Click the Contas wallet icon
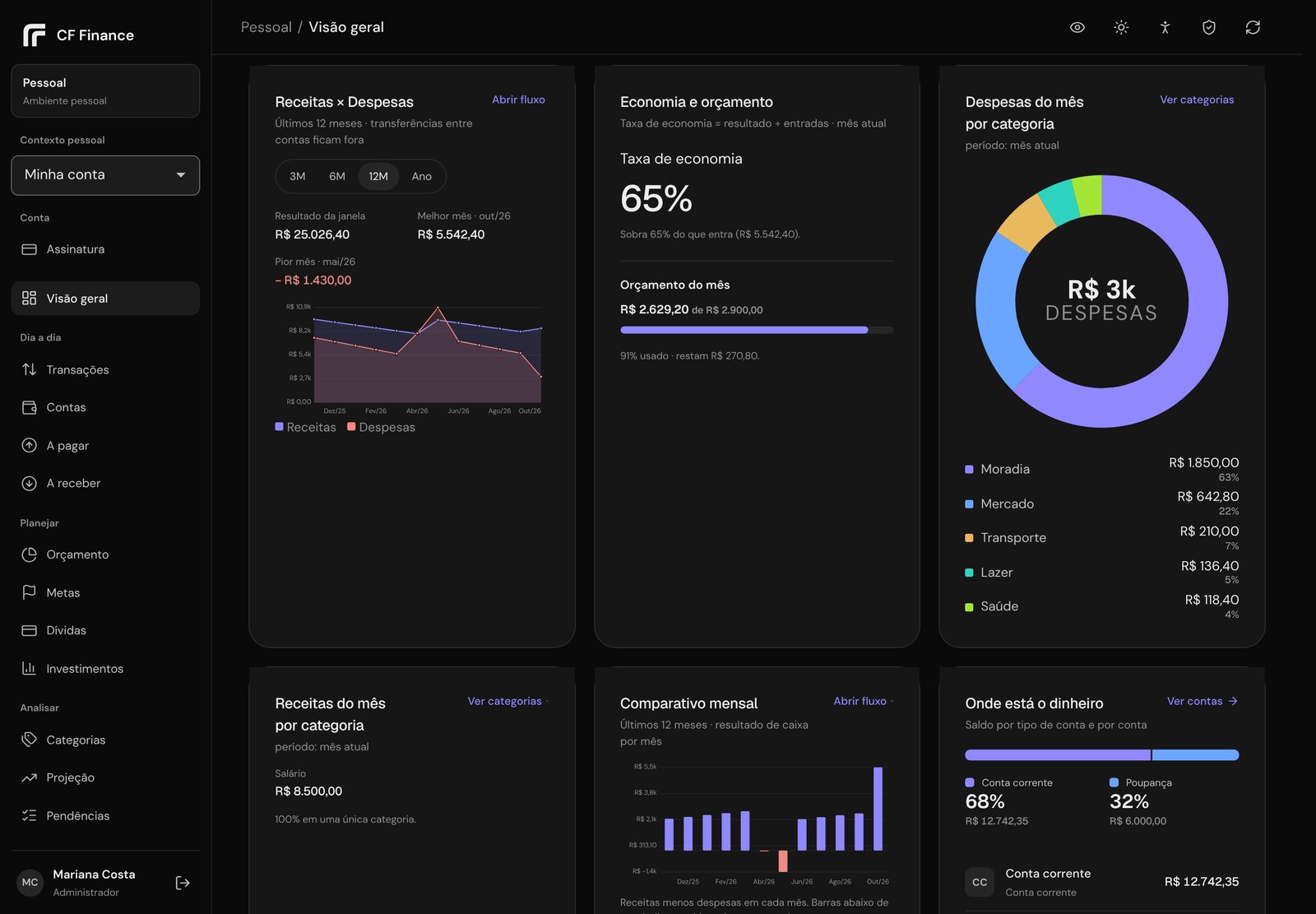Screen dimensions: 1316x914 pyautogui.click(x=30, y=407)
